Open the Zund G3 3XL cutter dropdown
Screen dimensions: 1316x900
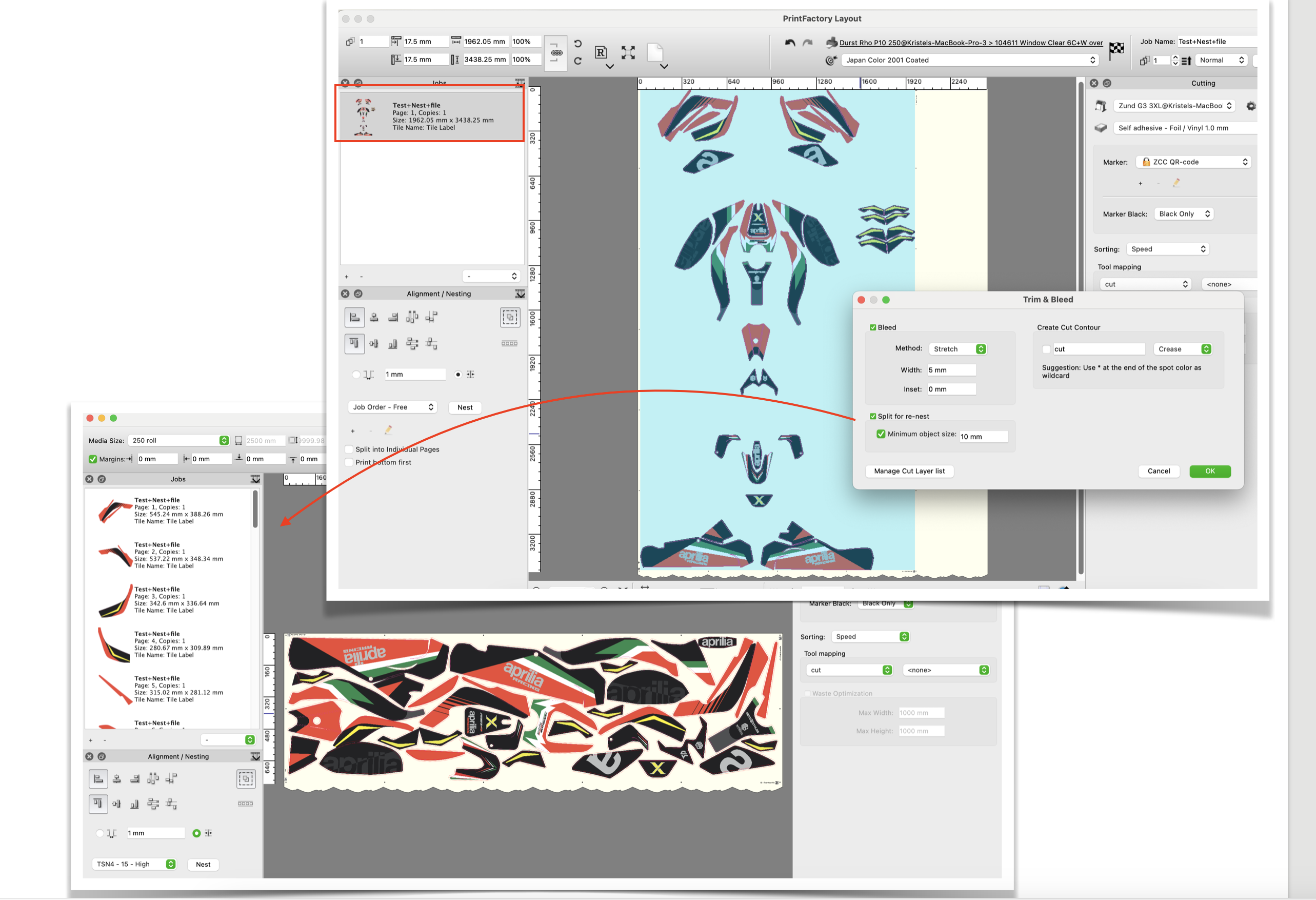coord(1174,106)
